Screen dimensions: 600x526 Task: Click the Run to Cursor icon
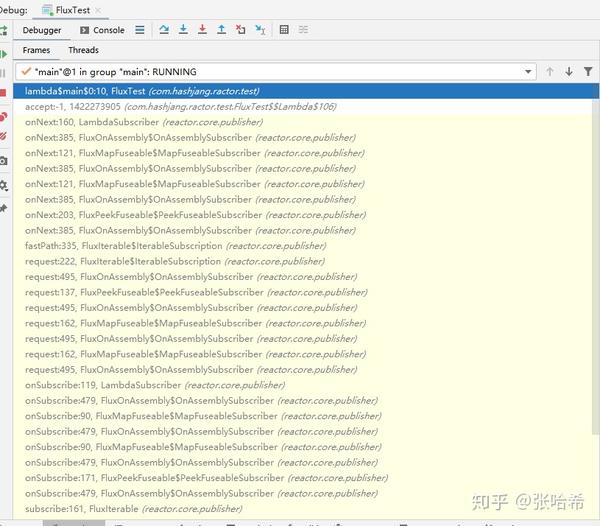point(260,29)
